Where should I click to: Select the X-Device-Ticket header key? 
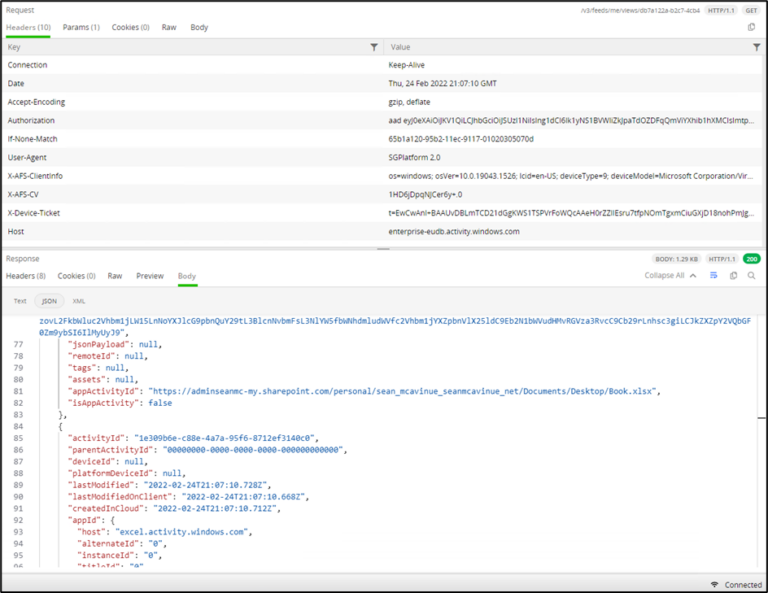33,213
